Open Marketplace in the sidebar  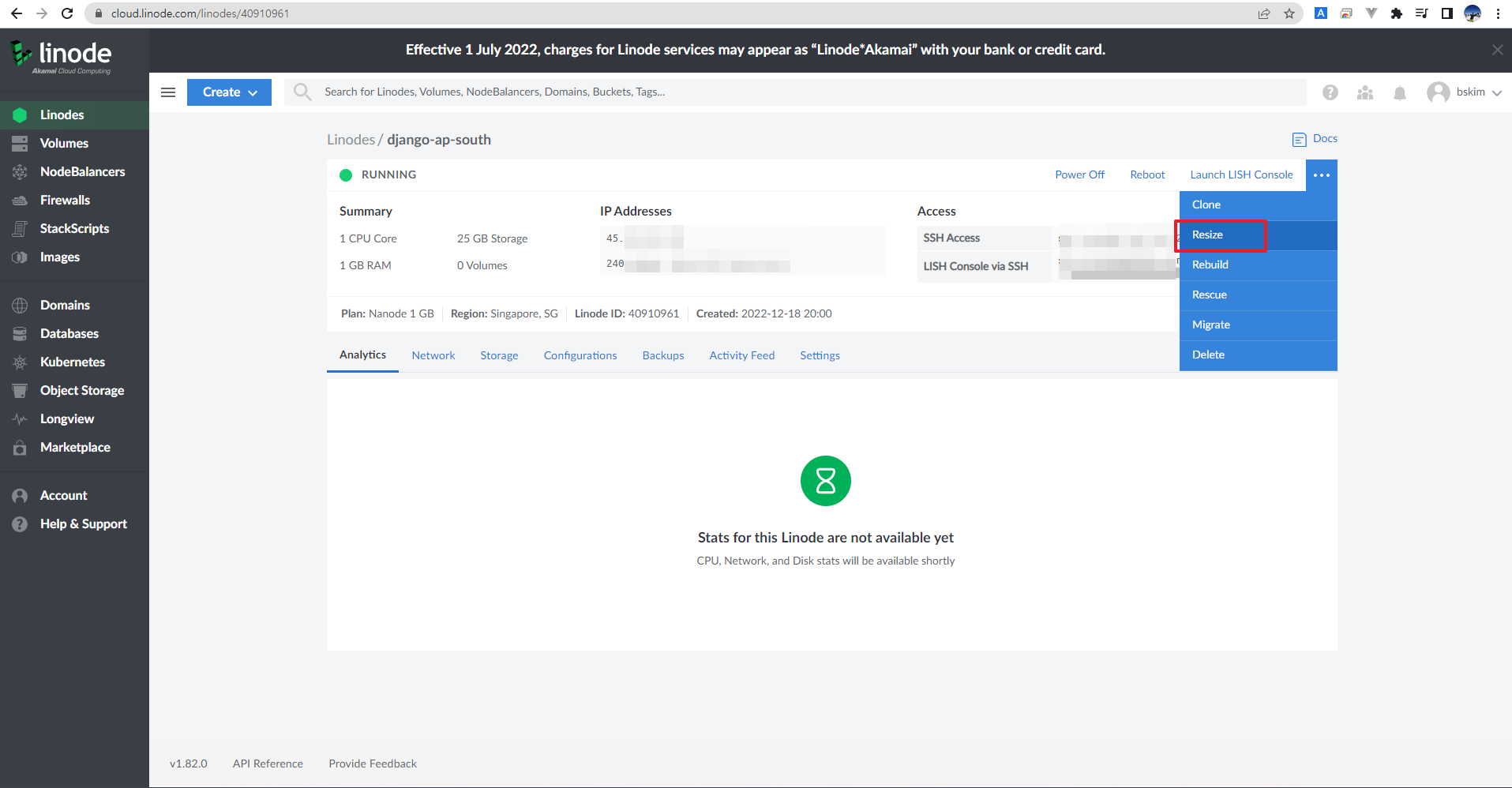[x=74, y=447]
